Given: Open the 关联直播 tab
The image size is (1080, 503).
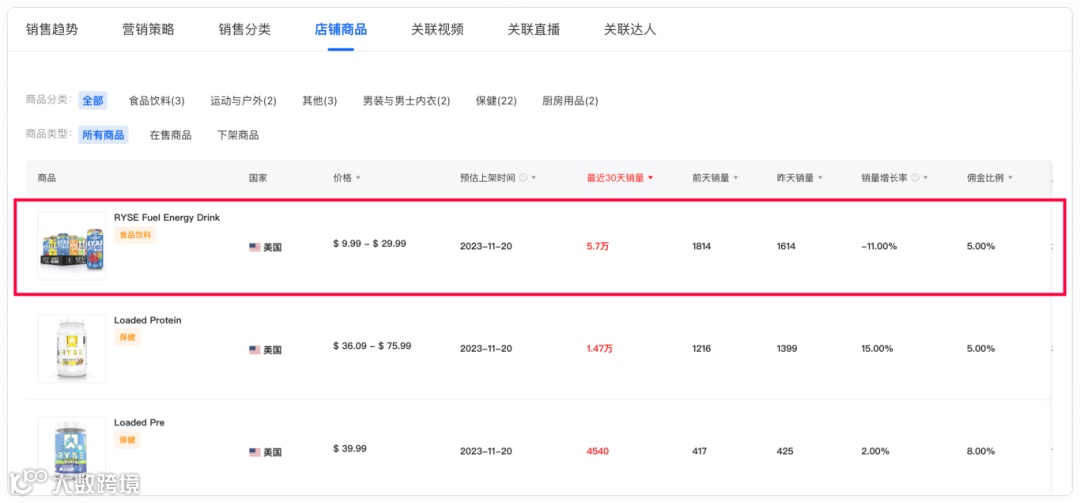Looking at the screenshot, I should [x=534, y=30].
